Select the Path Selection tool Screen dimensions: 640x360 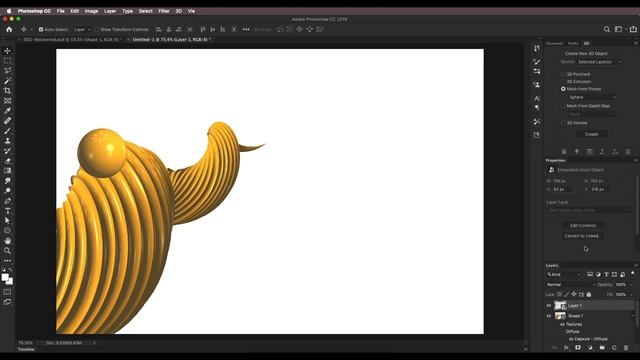click(x=7, y=220)
